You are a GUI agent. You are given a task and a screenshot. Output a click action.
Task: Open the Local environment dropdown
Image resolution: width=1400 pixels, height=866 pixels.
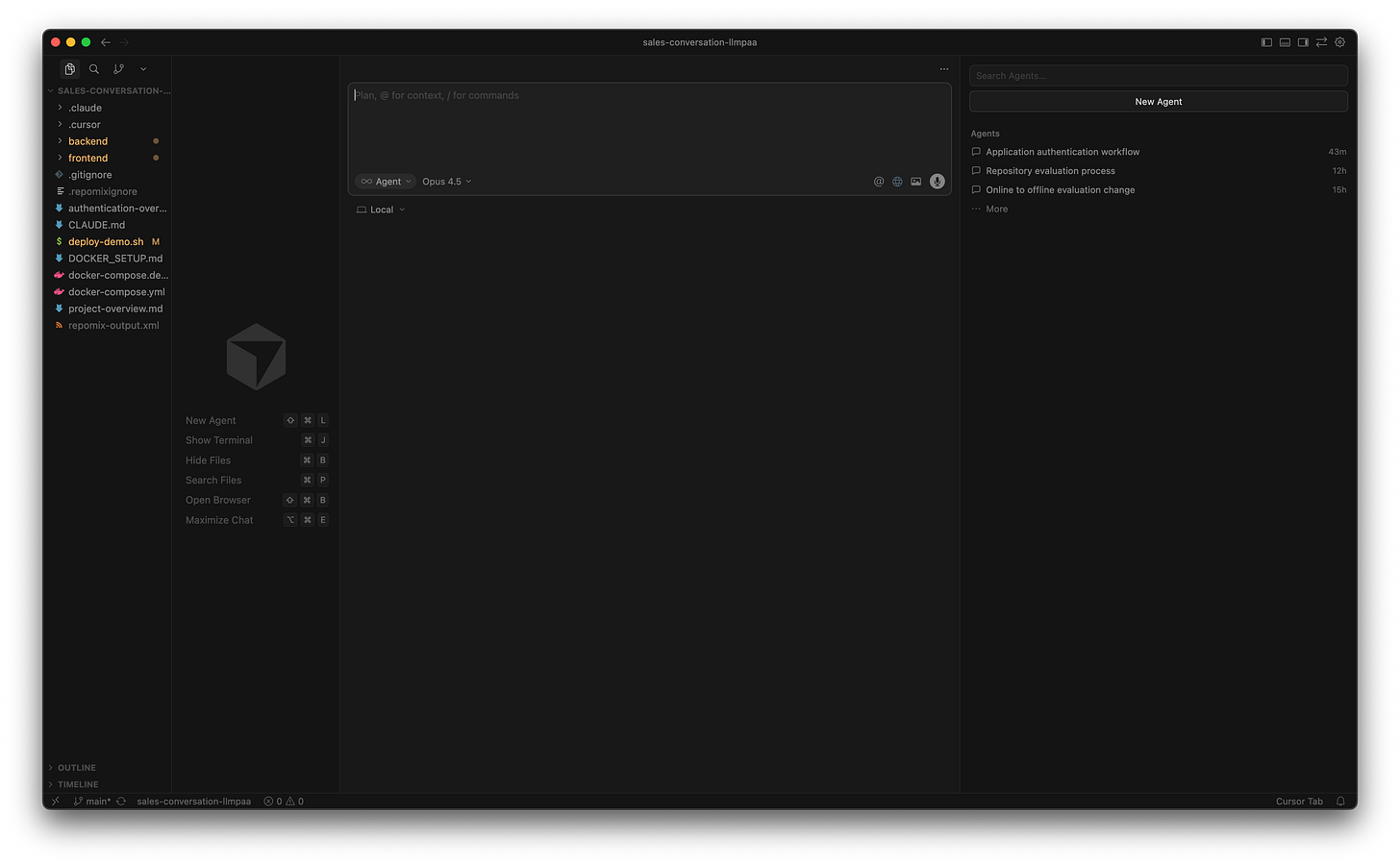[x=380, y=209]
